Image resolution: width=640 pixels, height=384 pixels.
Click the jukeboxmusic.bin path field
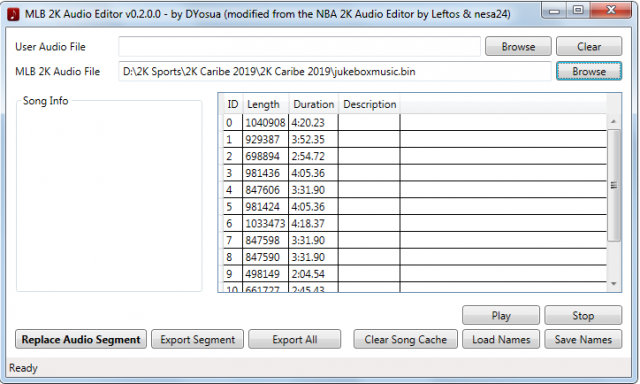[335, 71]
